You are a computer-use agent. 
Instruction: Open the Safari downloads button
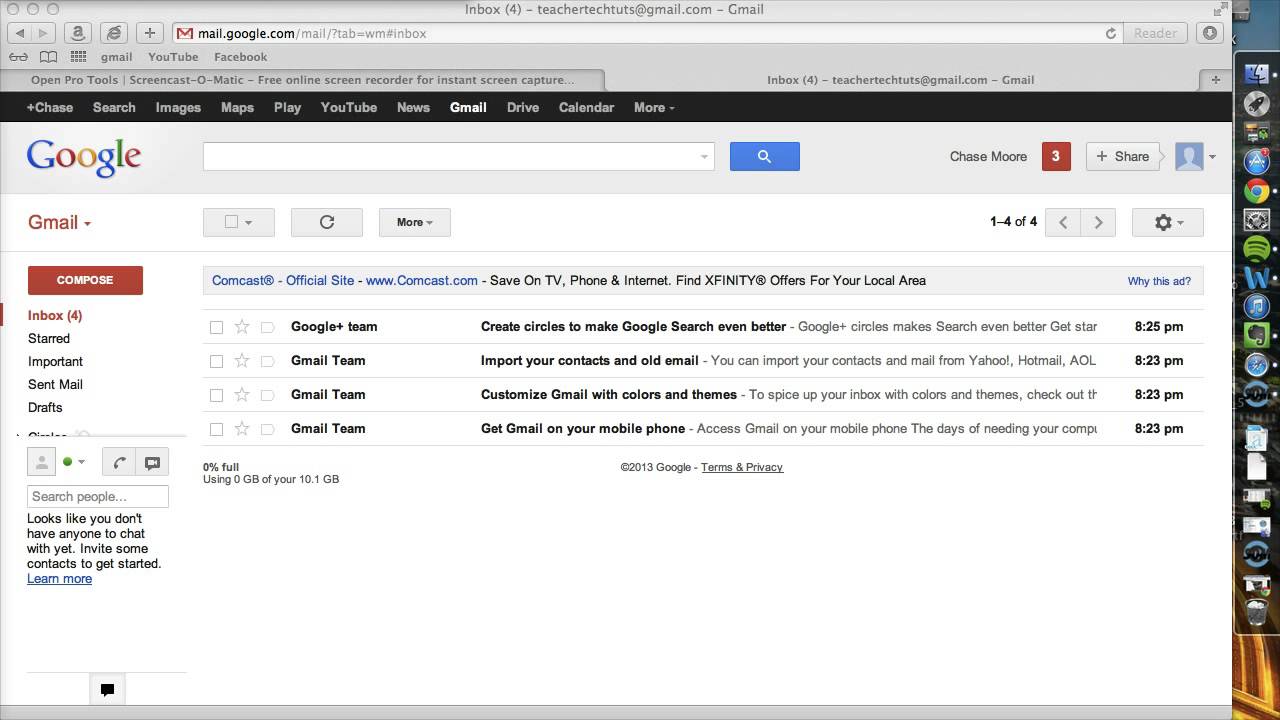click(1210, 33)
